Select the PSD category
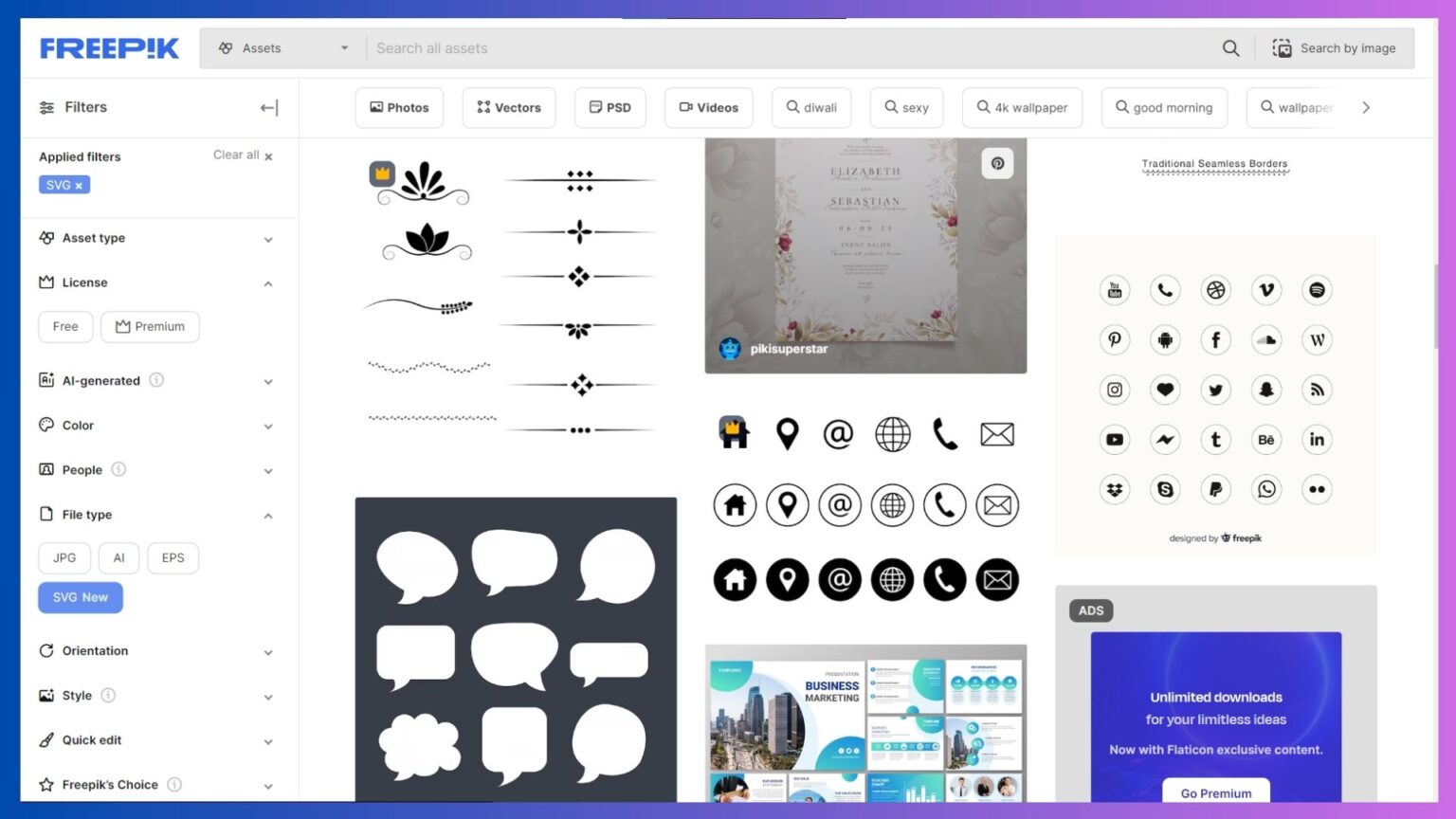Viewport: 1456px width, 819px height. pyautogui.click(x=610, y=107)
